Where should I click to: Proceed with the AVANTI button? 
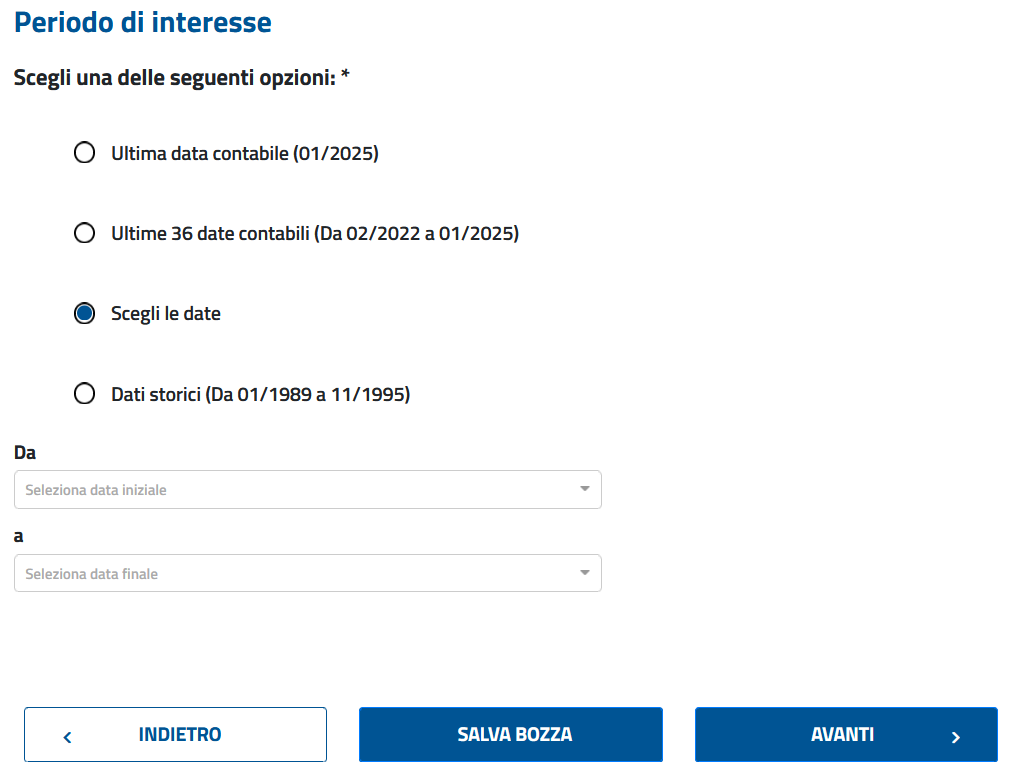coord(846,735)
